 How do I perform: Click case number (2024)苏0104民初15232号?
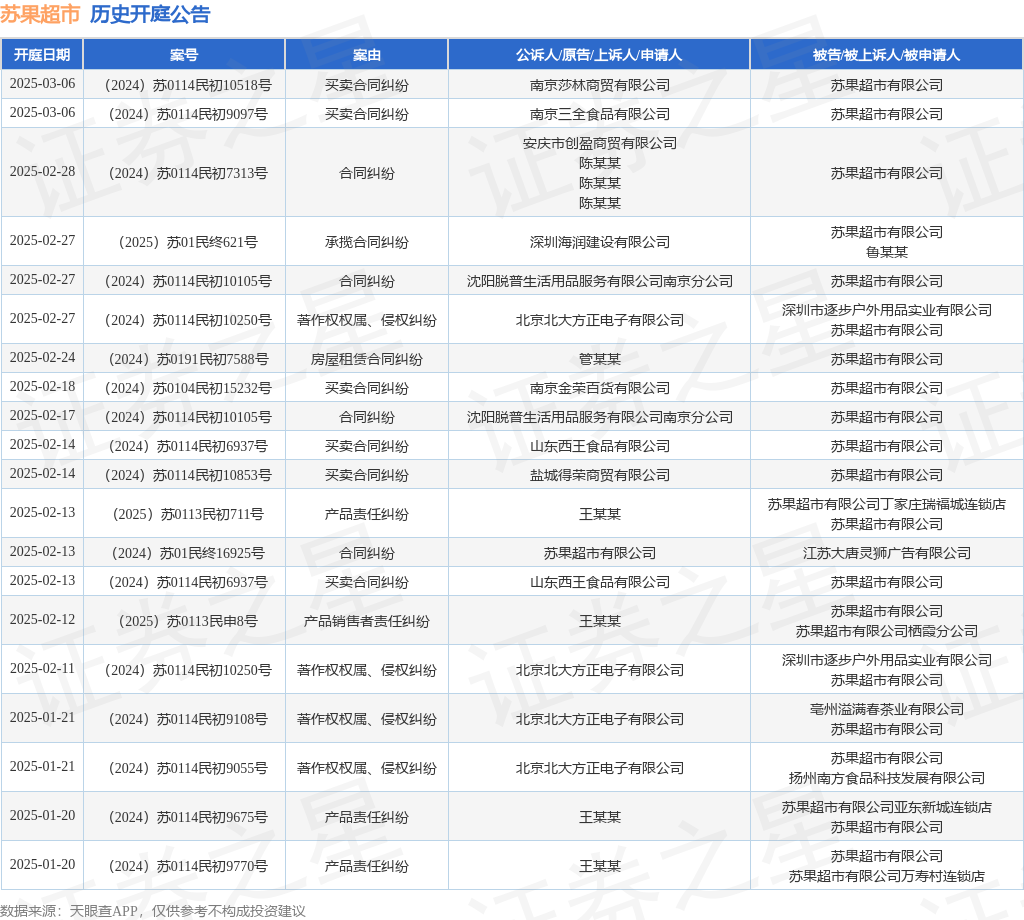point(187,389)
